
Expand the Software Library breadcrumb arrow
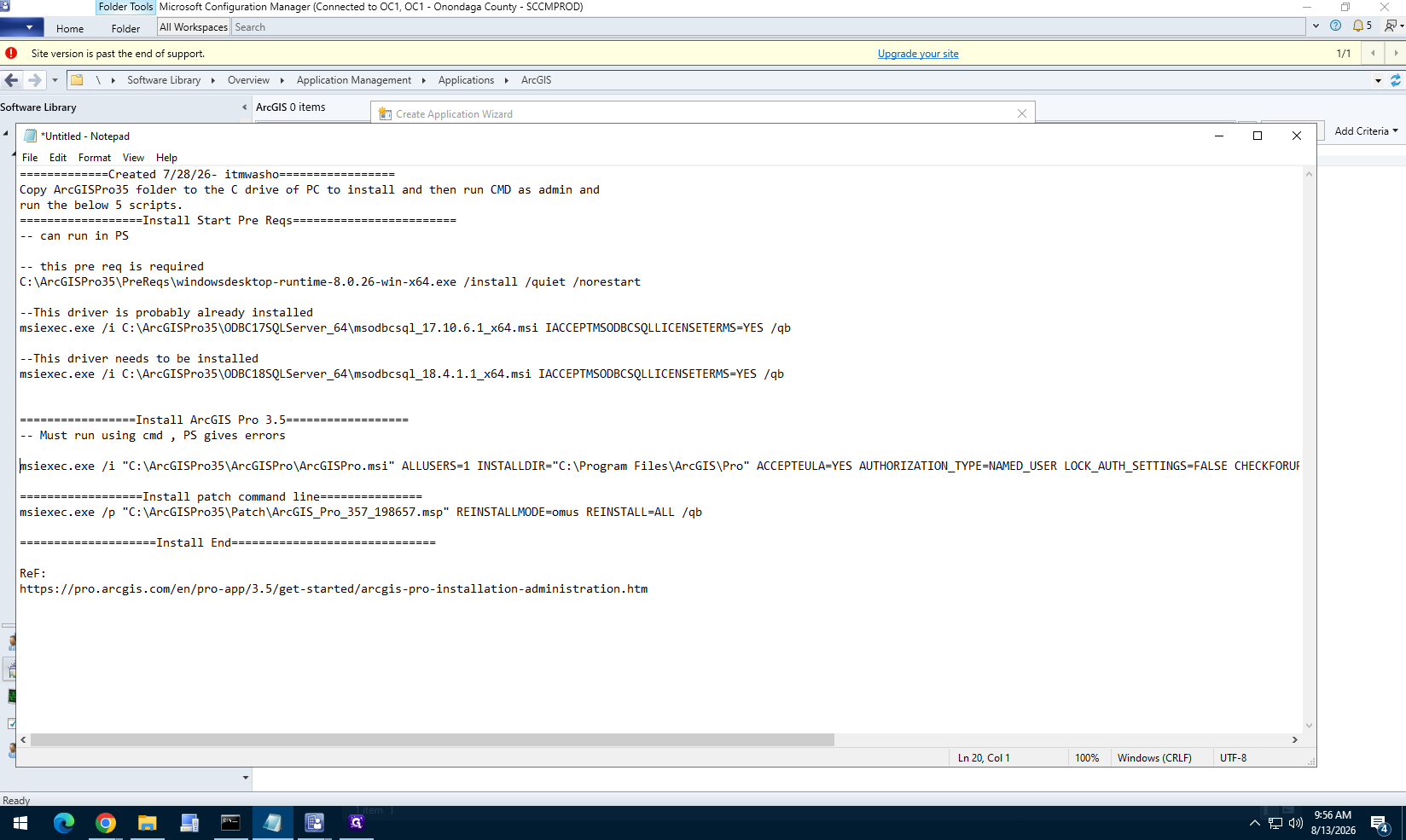click(x=212, y=80)
